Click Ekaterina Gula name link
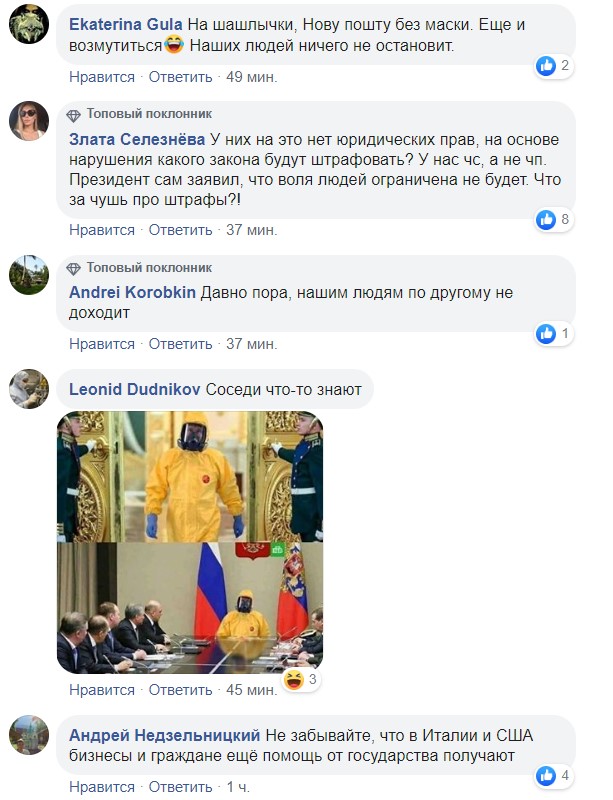 point(126,24)
